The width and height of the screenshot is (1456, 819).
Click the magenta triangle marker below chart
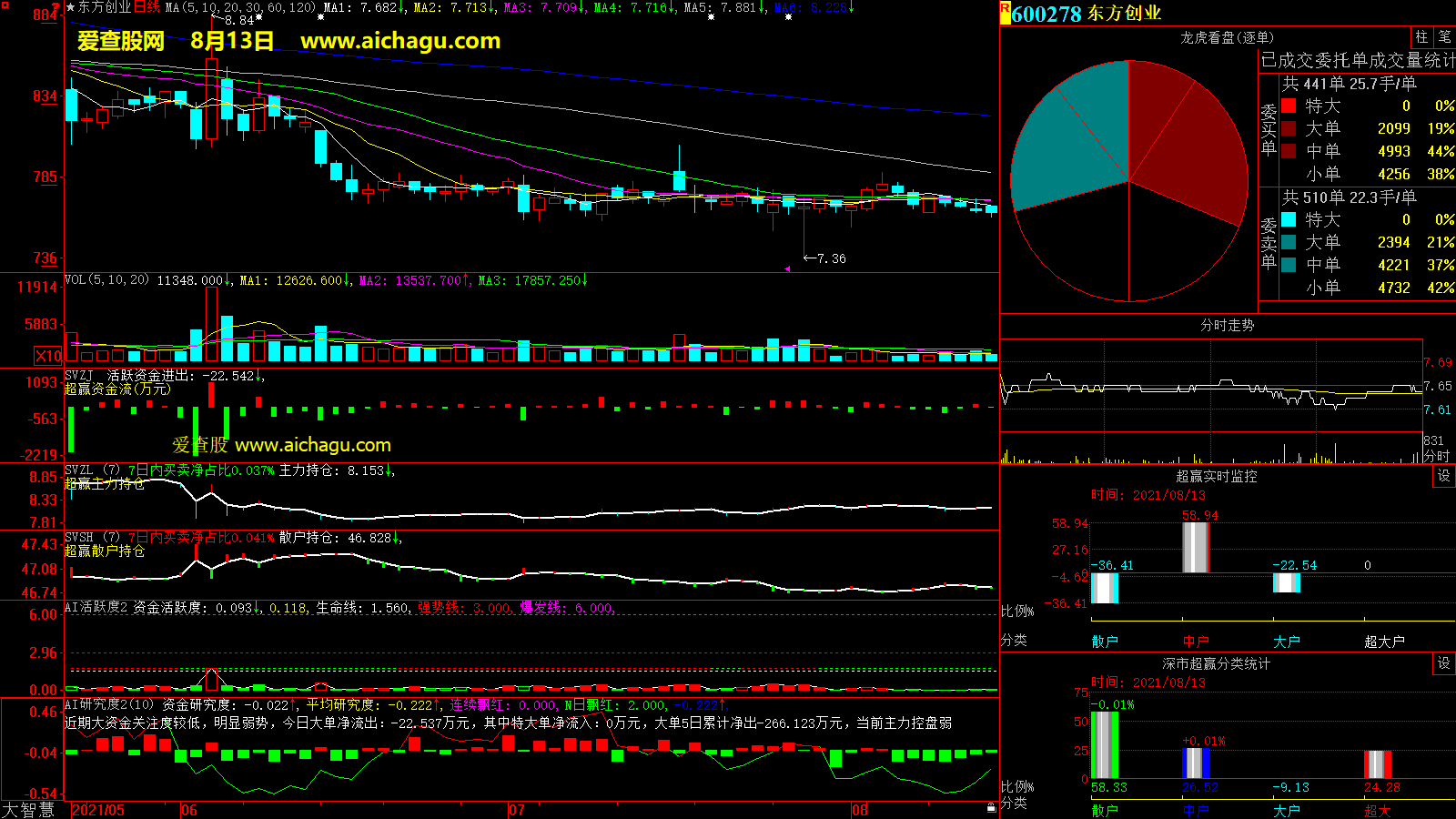(x=787, y=268)
